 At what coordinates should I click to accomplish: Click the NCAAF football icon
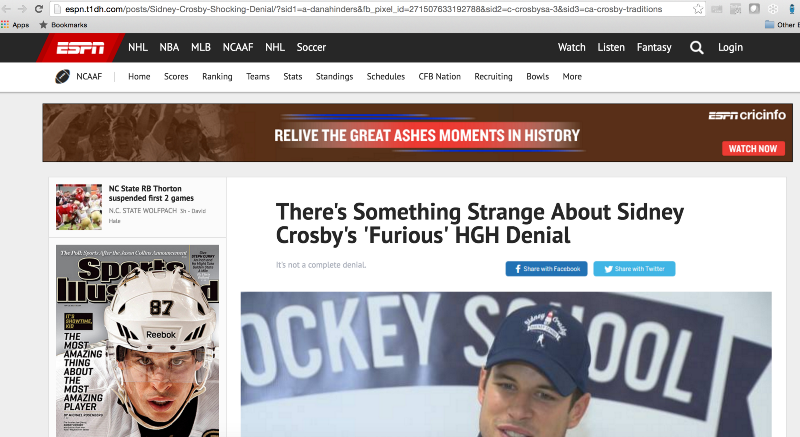coord(62,76)
